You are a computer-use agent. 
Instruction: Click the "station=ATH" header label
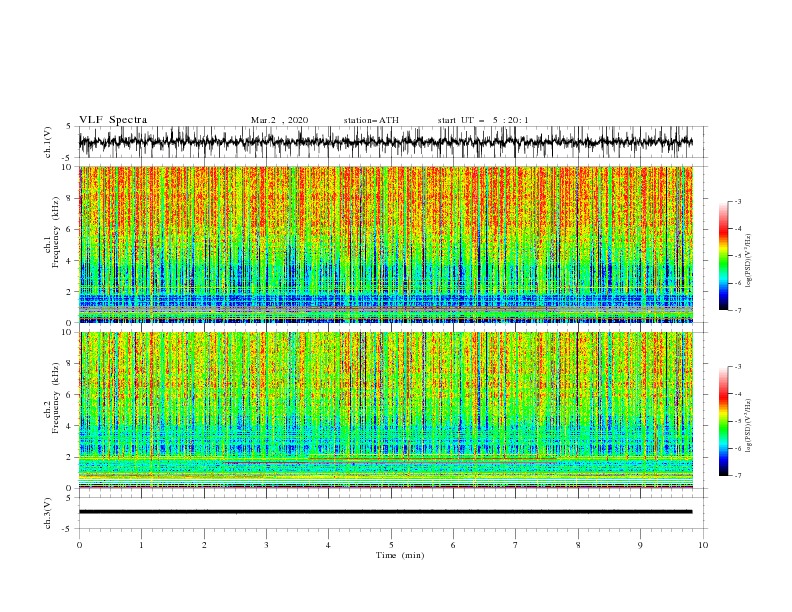tap(371, 120)
